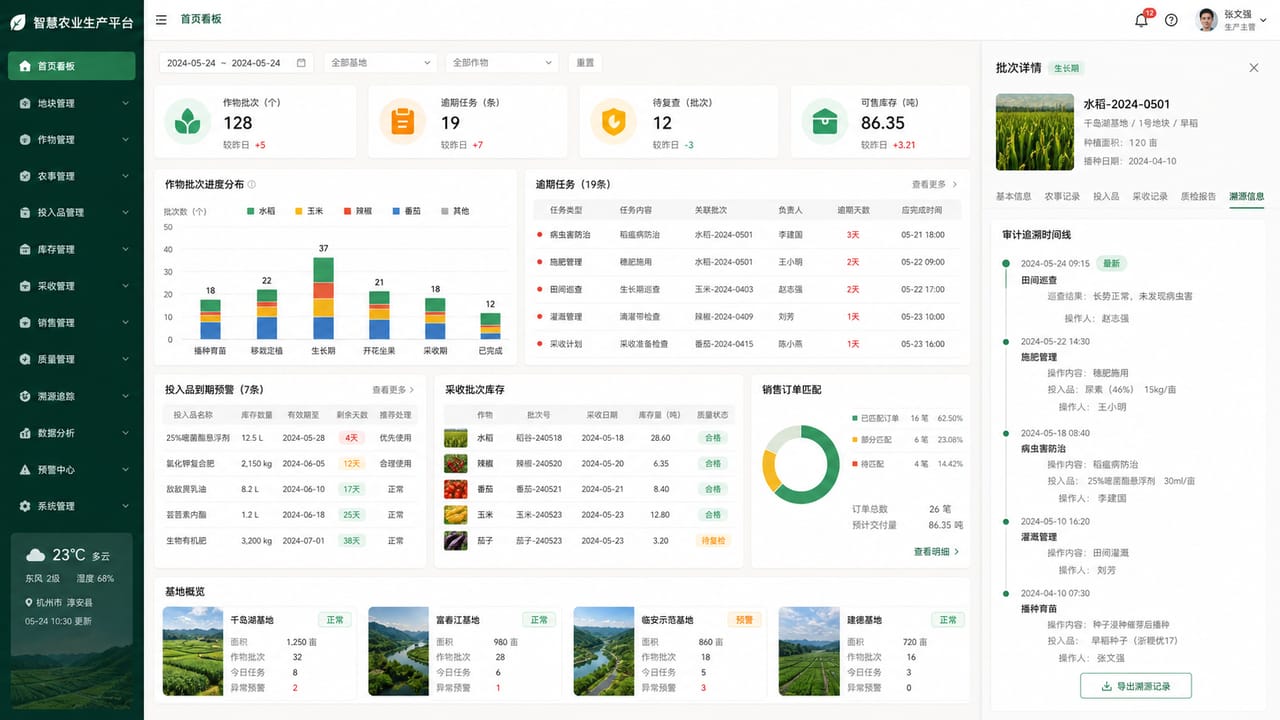This screenshot has height=720, width=1280.
Task: Click the 投入品管理 sidebar icon
Action: pos(25,213)
